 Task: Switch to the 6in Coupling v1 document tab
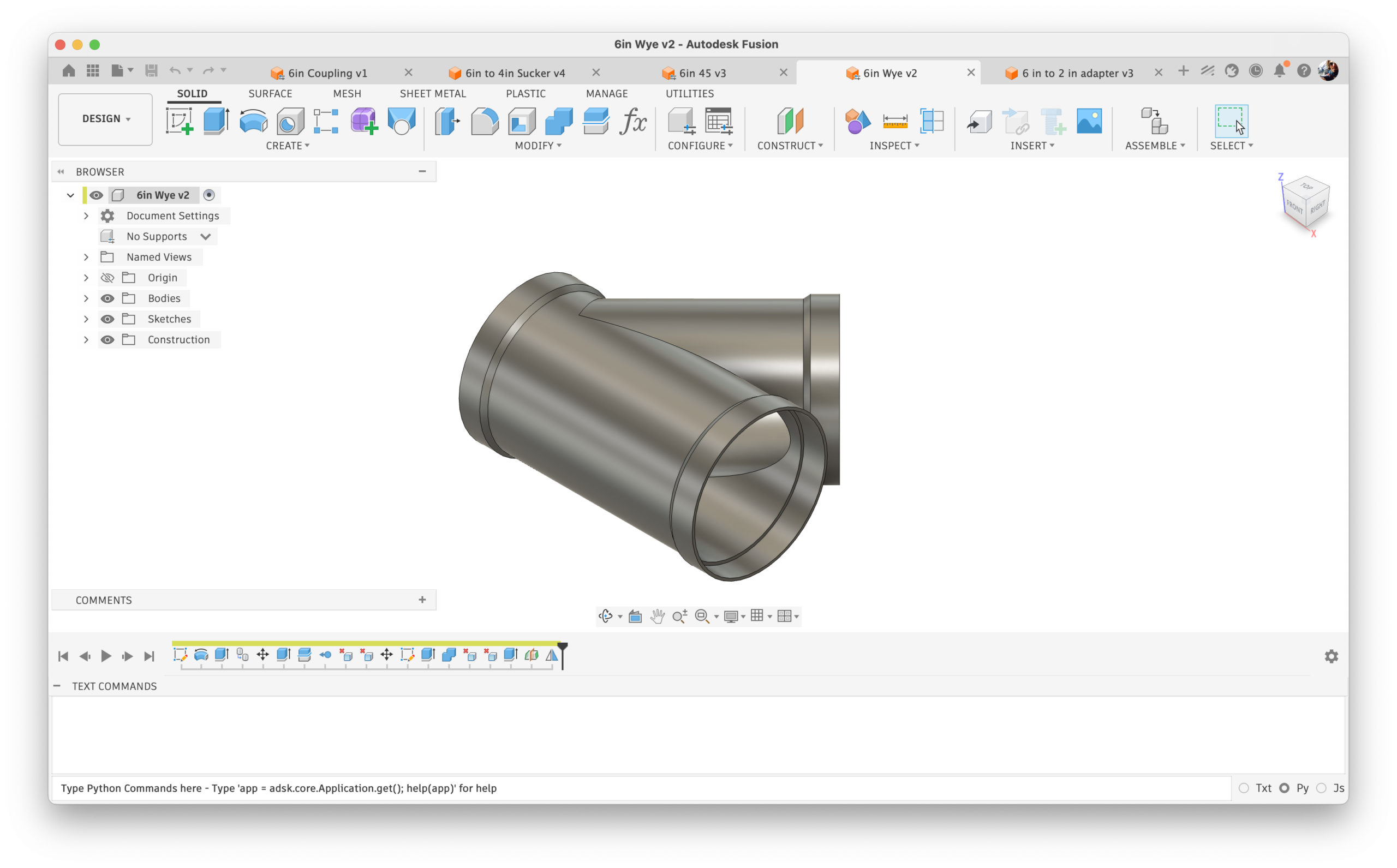[327, 73]
